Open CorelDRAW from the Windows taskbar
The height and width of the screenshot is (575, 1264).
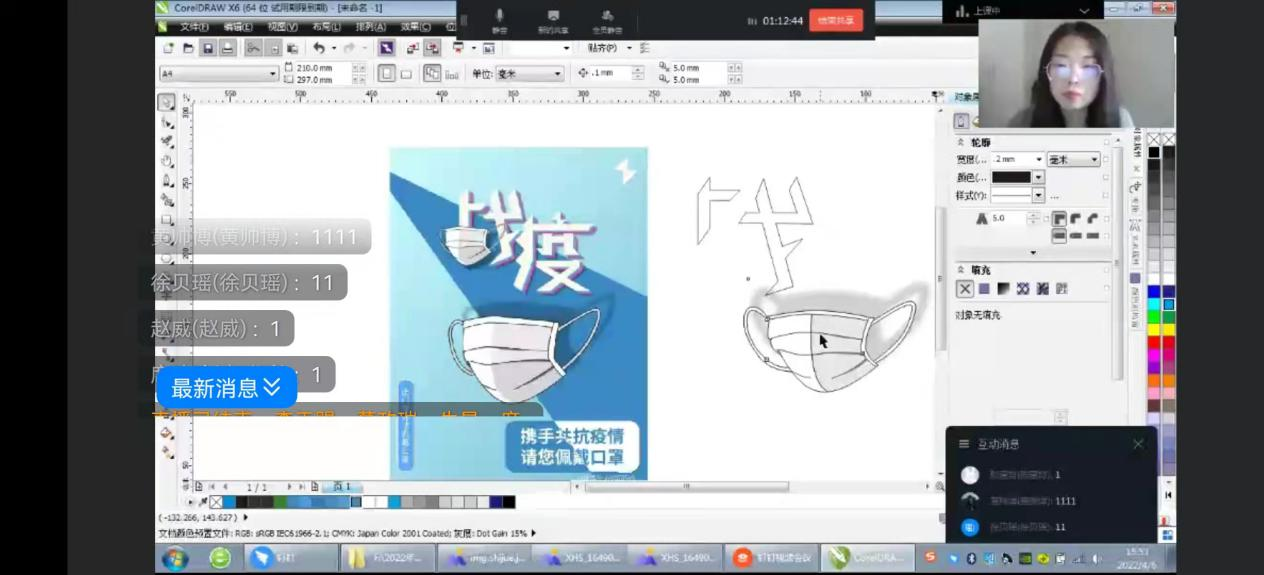tap(867, 558)
